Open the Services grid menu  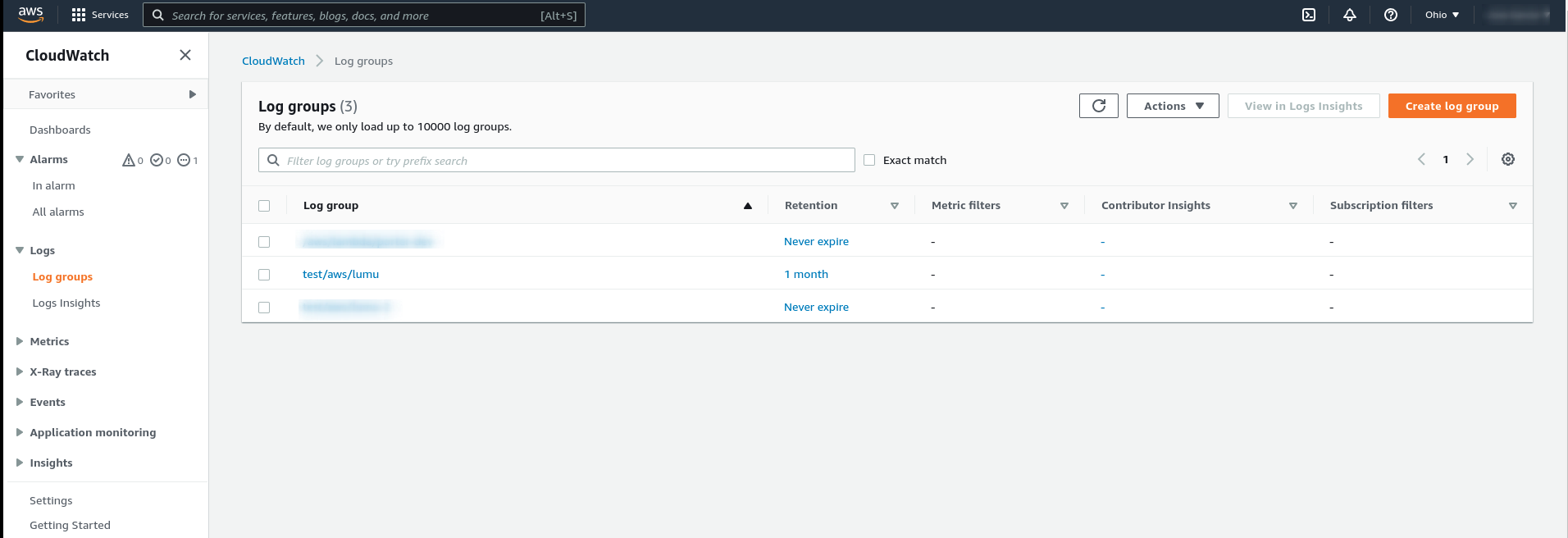100,15
